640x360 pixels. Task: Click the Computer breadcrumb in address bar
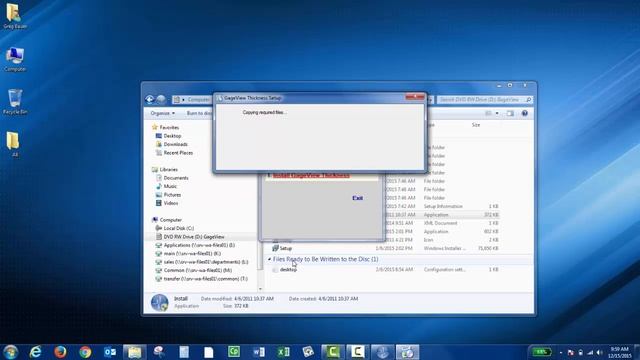tap(198, 100)
